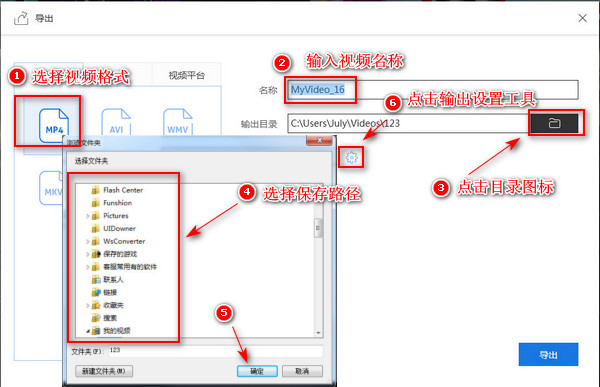Close the folder browser dialog
The height and width of the screenshot is (387, 600).
pyautogui.click(x=319, y=140)
